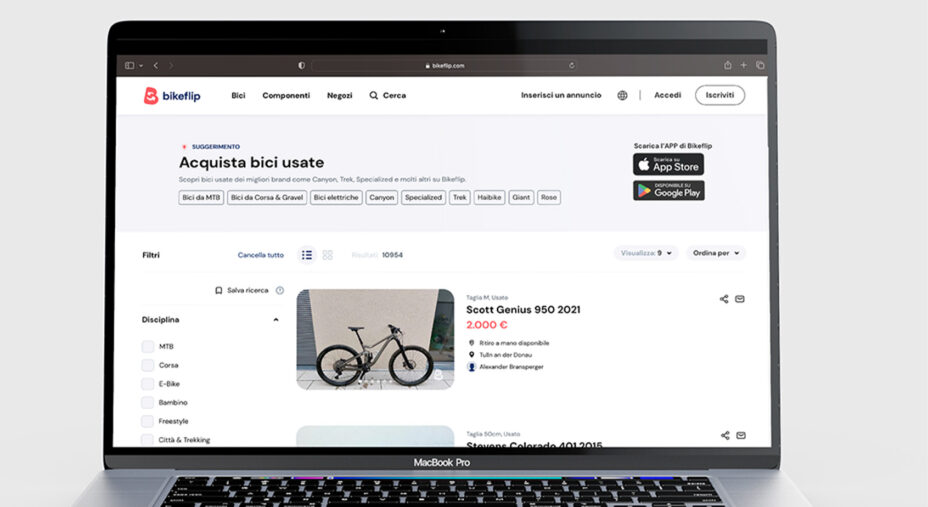Screen dimensions: 928x507
Task: Go forward with Safari's forward arrow
Action: 172,66
